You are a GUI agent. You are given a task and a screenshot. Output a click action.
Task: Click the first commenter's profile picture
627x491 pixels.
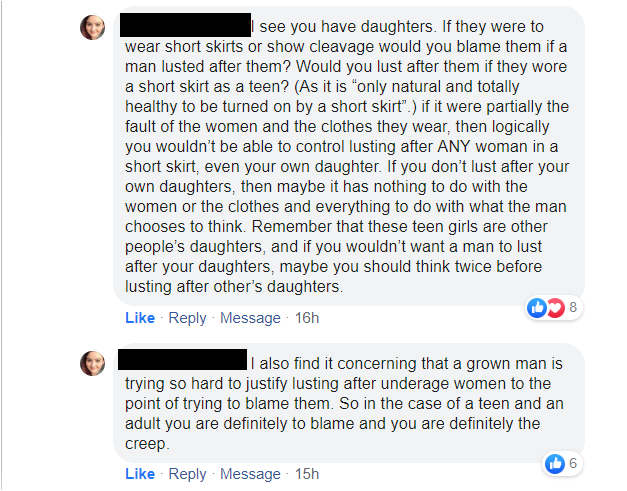92,28
